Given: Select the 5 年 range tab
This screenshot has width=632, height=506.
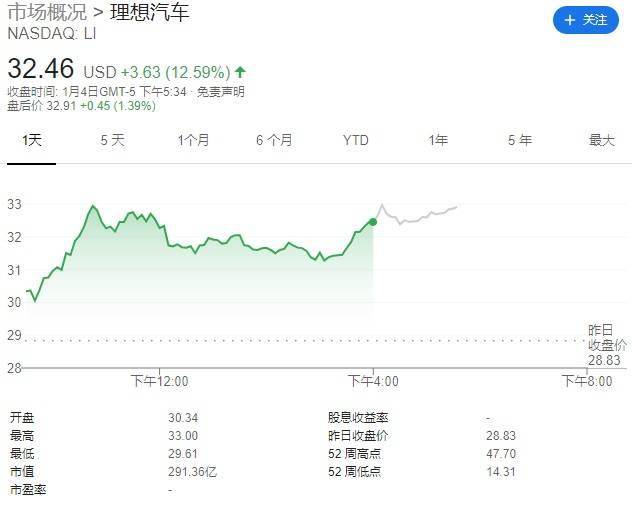Looking at the screenshot, I should 520,140.
